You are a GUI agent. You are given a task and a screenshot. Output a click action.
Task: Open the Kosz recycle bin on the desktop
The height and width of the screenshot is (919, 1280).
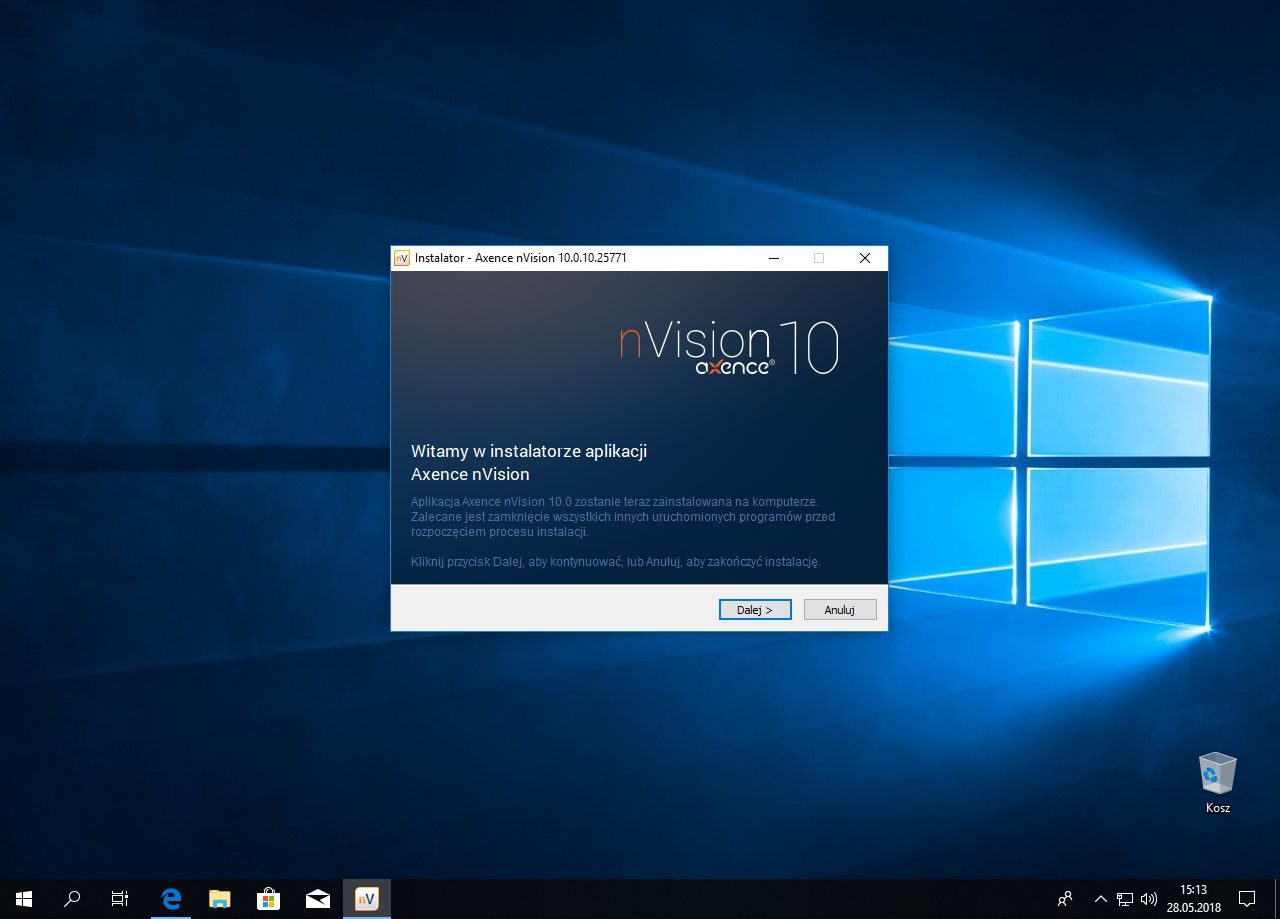(1216, 775)
